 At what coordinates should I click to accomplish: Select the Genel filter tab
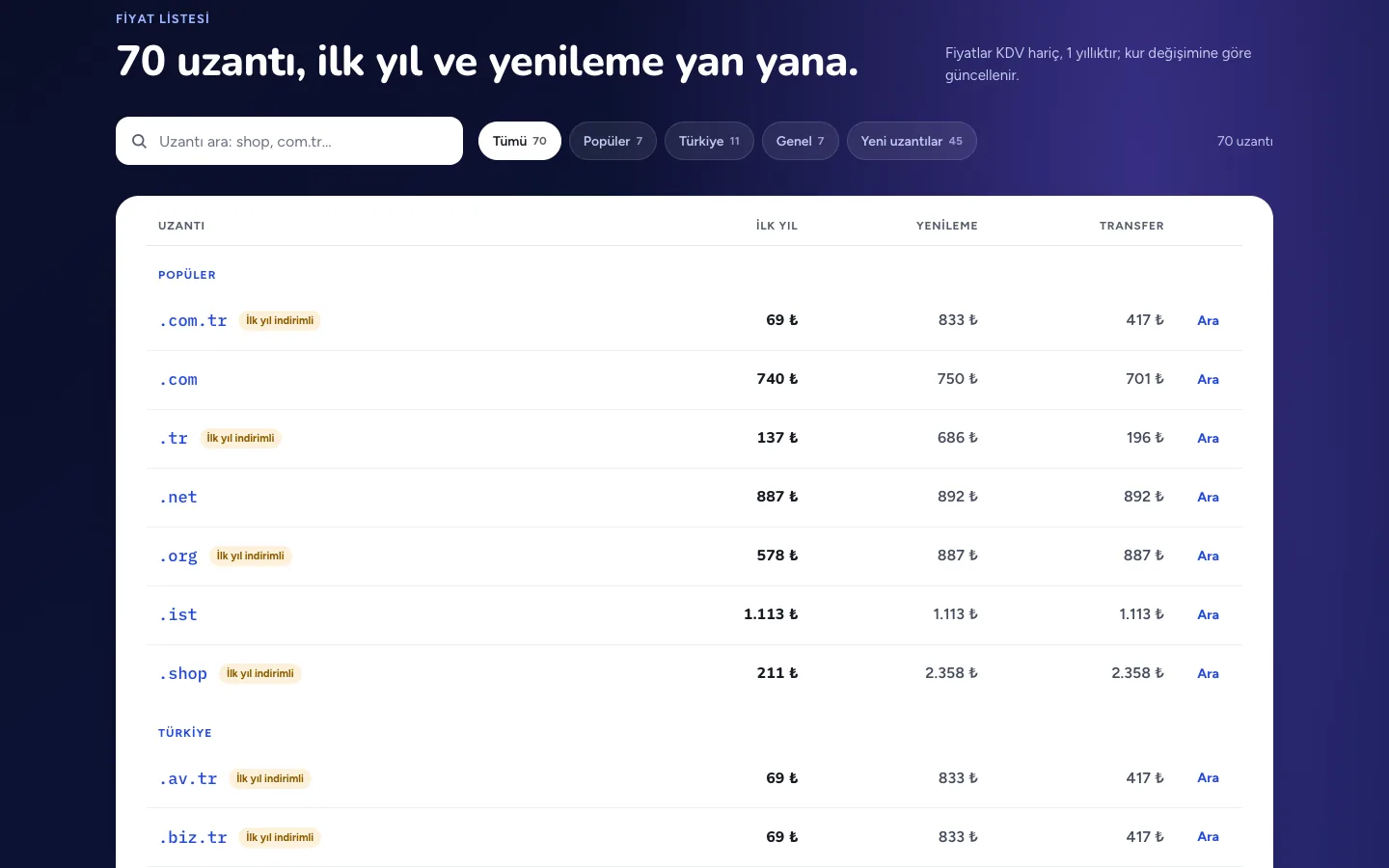801,141
